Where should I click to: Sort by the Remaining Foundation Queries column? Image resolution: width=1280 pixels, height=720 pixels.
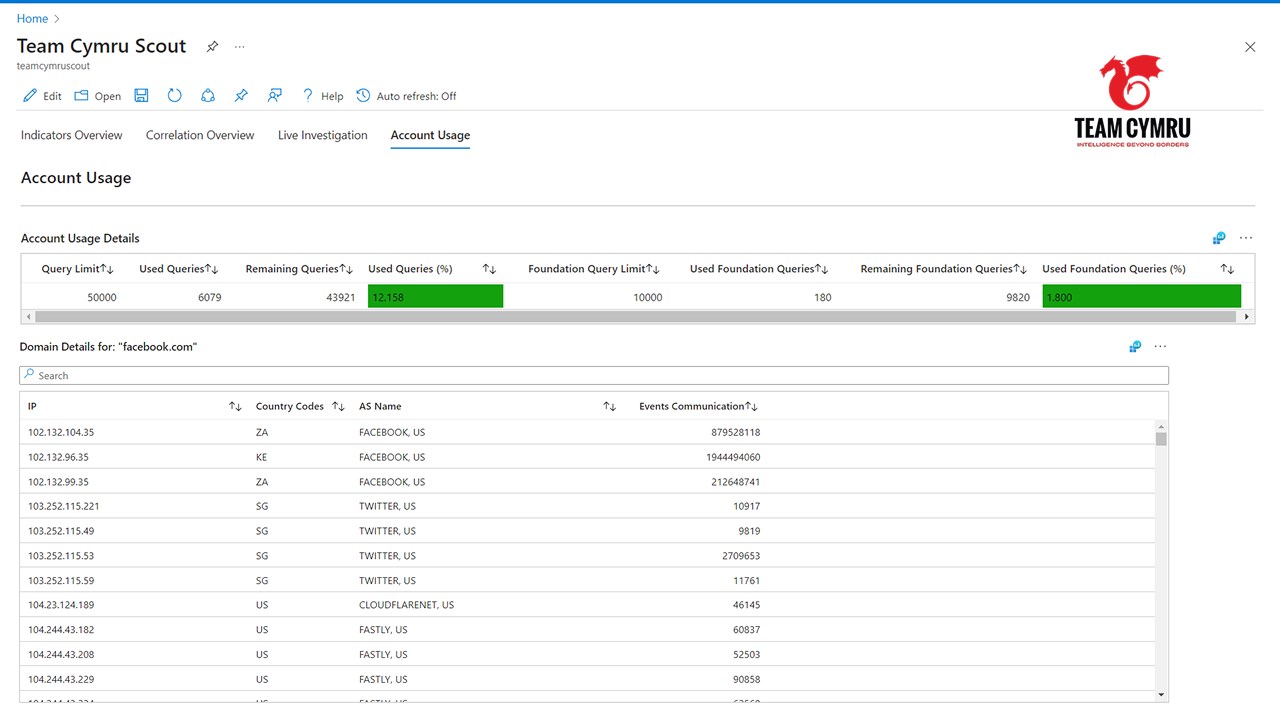coord(944,269)
